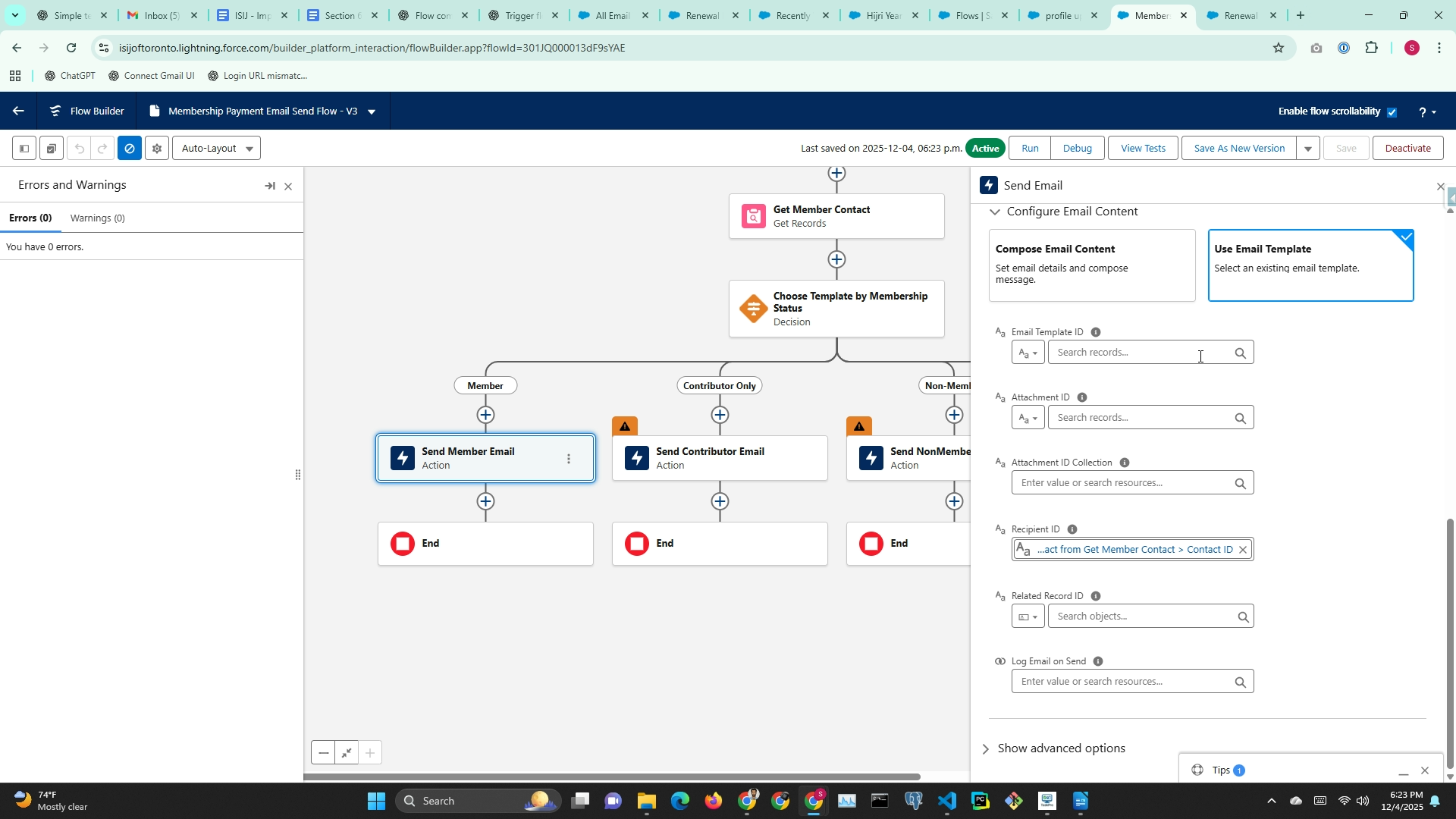
Task: Select the Use Email Template option
Action: pos(1310,265)
